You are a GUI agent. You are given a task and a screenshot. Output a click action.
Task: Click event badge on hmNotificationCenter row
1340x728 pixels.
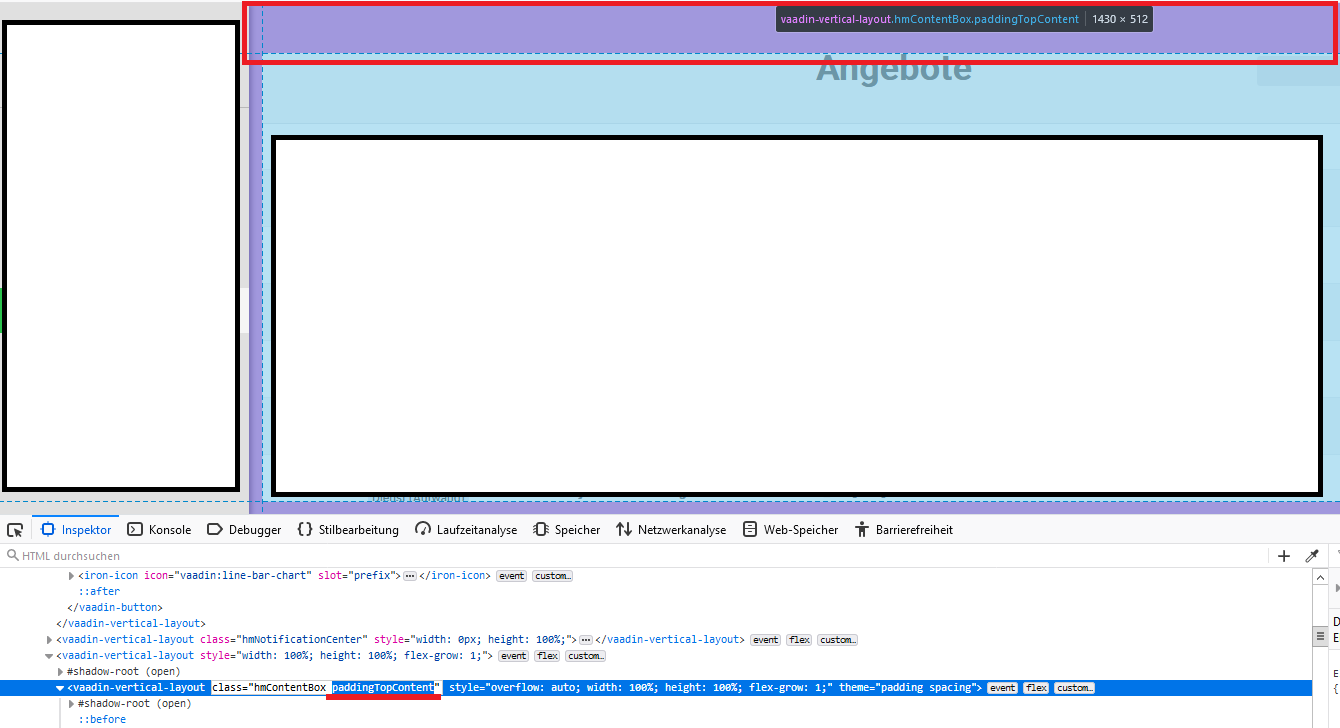(766, 640)
